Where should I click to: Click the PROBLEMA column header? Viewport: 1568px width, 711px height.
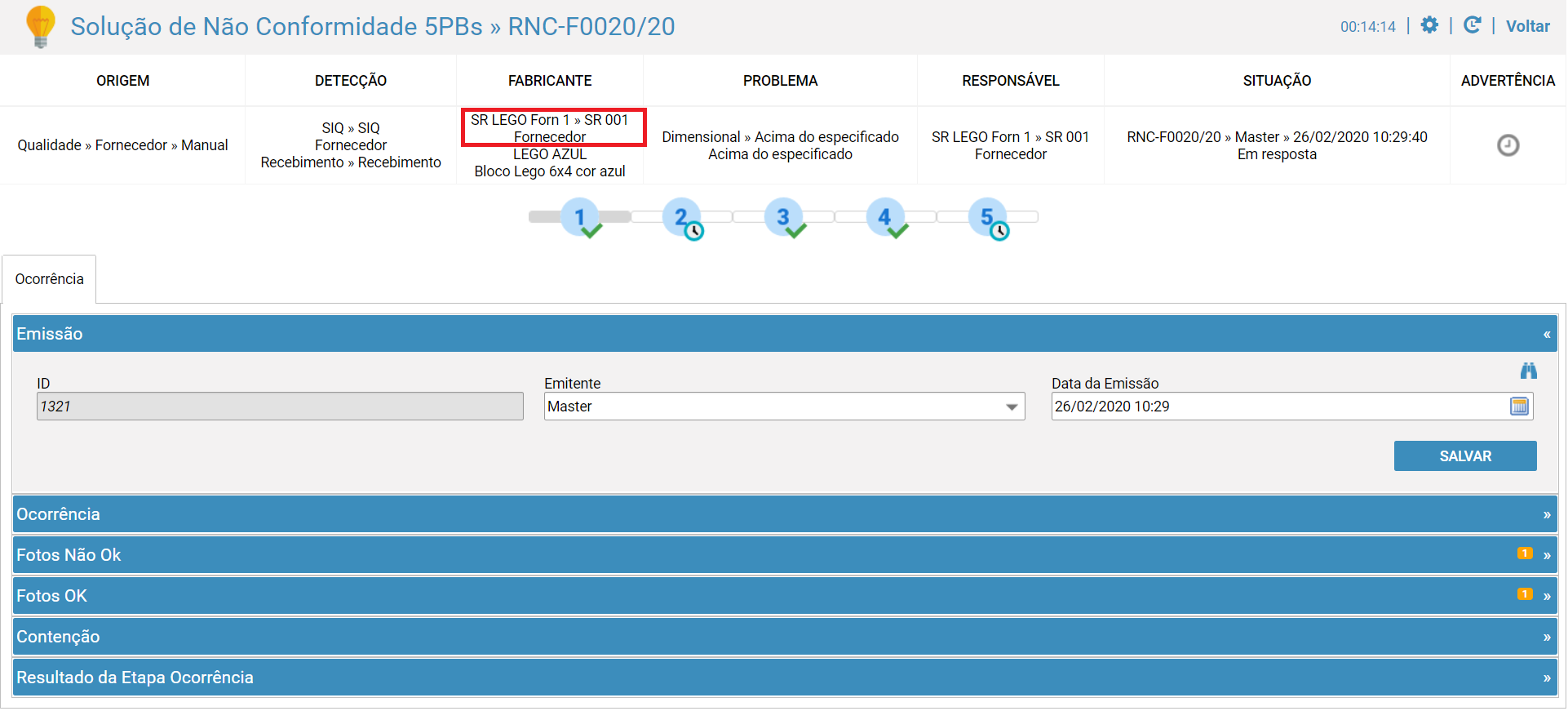tap(780, 81)
